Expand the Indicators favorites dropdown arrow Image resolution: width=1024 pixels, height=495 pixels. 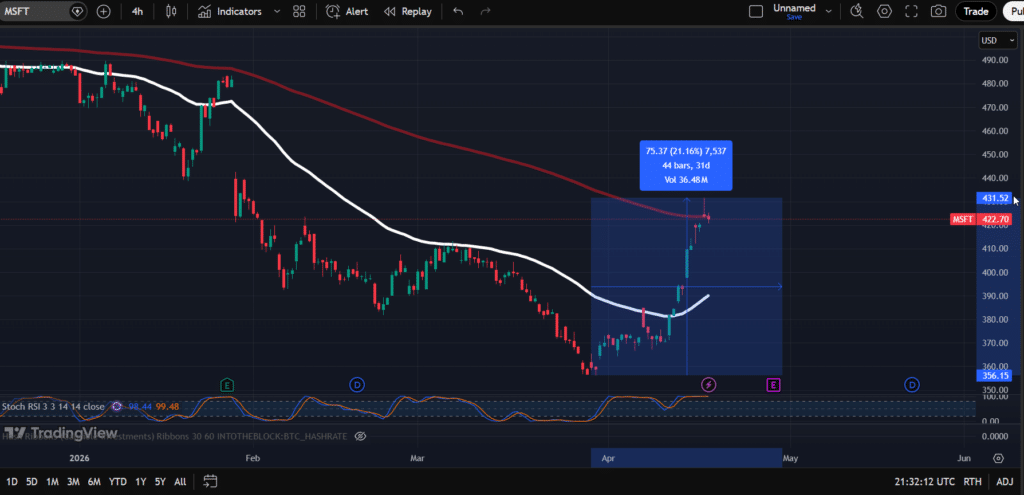click(x=273, y=12)
